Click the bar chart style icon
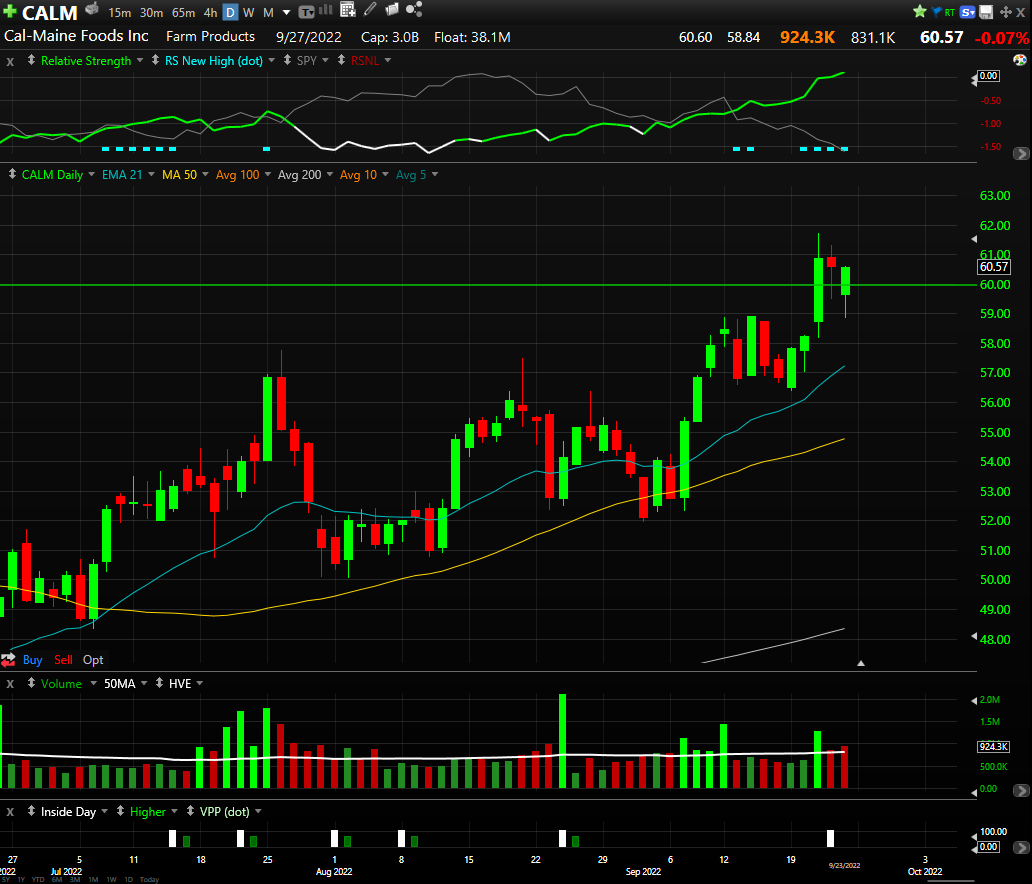 pos(326,10)
